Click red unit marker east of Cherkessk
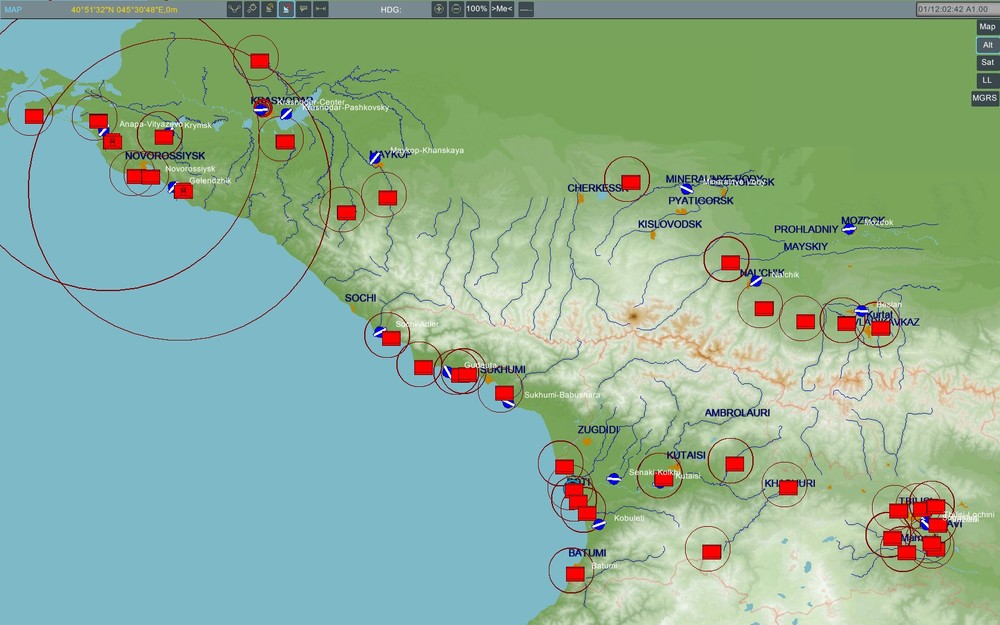This screenshot has width=1000, height=625. (631, 182)
